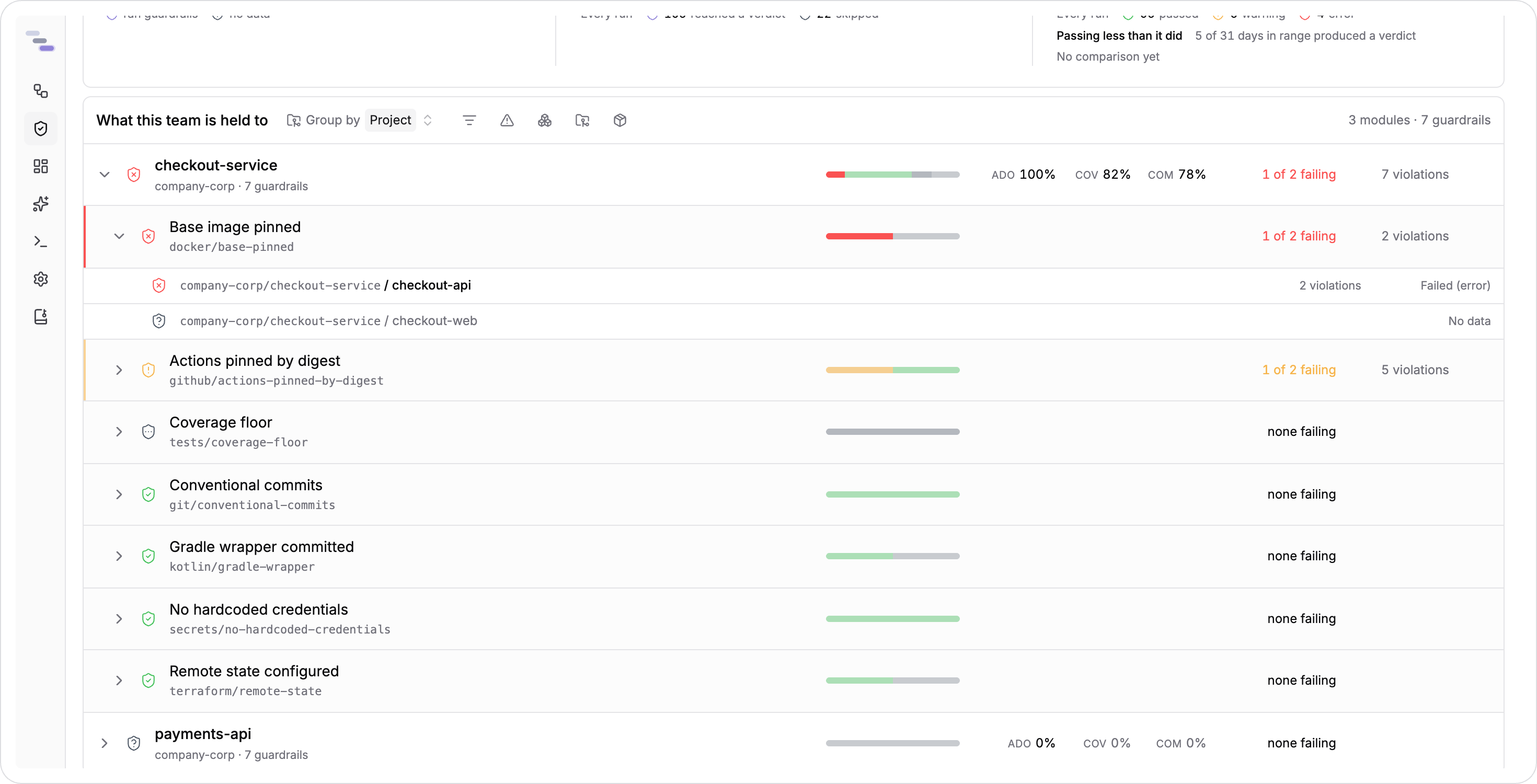This screenshot has width=1537, height=784.
Task: Toggle the folder-tree icon after the cubes icon
Action: point(582,121)
